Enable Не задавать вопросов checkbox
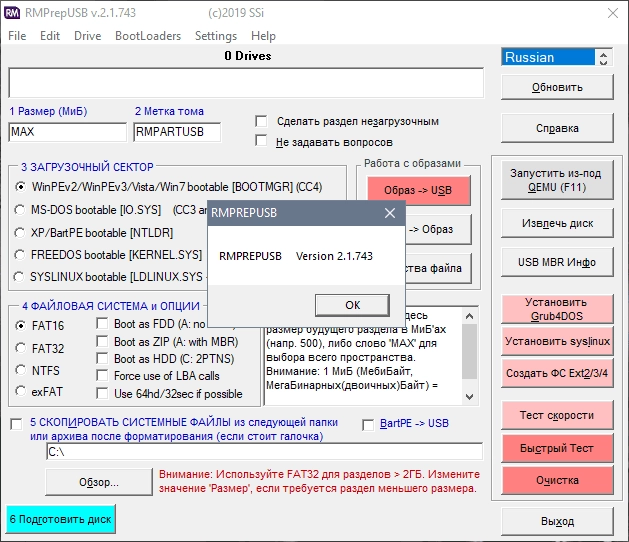Image resolution: width=629 pixels, height=542 pixels. (261, 140)
